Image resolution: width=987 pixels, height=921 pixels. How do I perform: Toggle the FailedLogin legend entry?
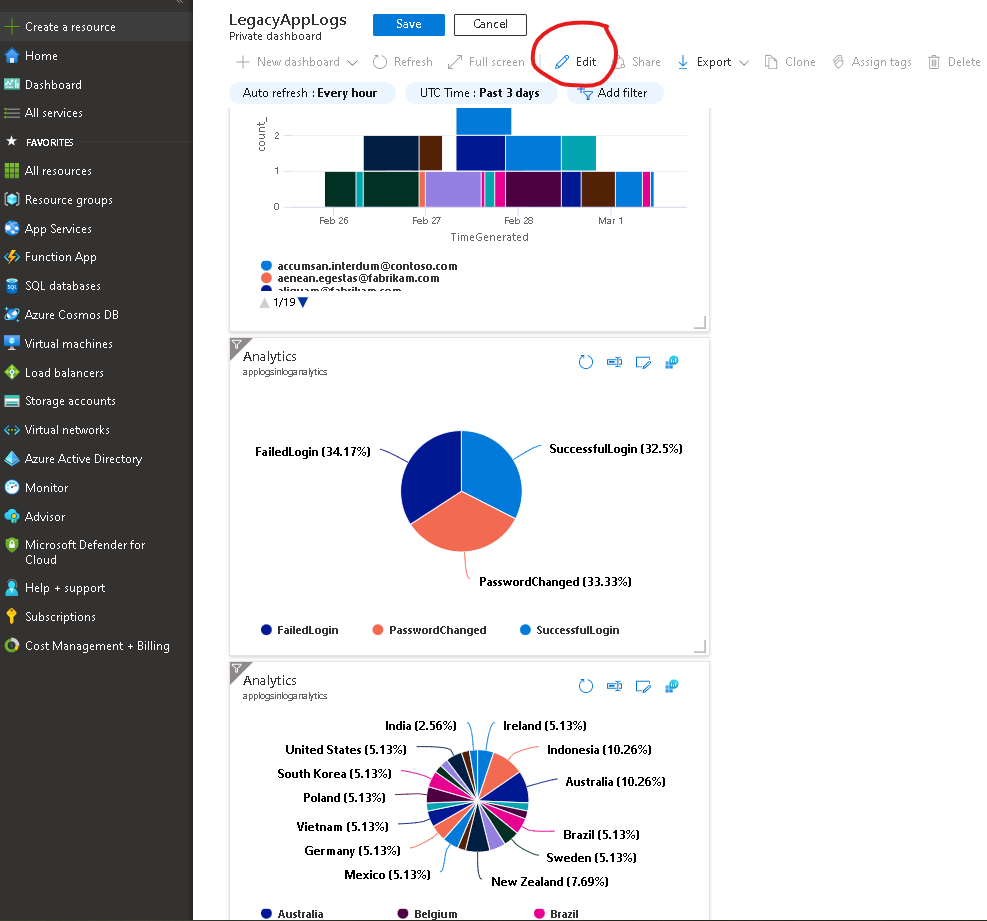299,630
